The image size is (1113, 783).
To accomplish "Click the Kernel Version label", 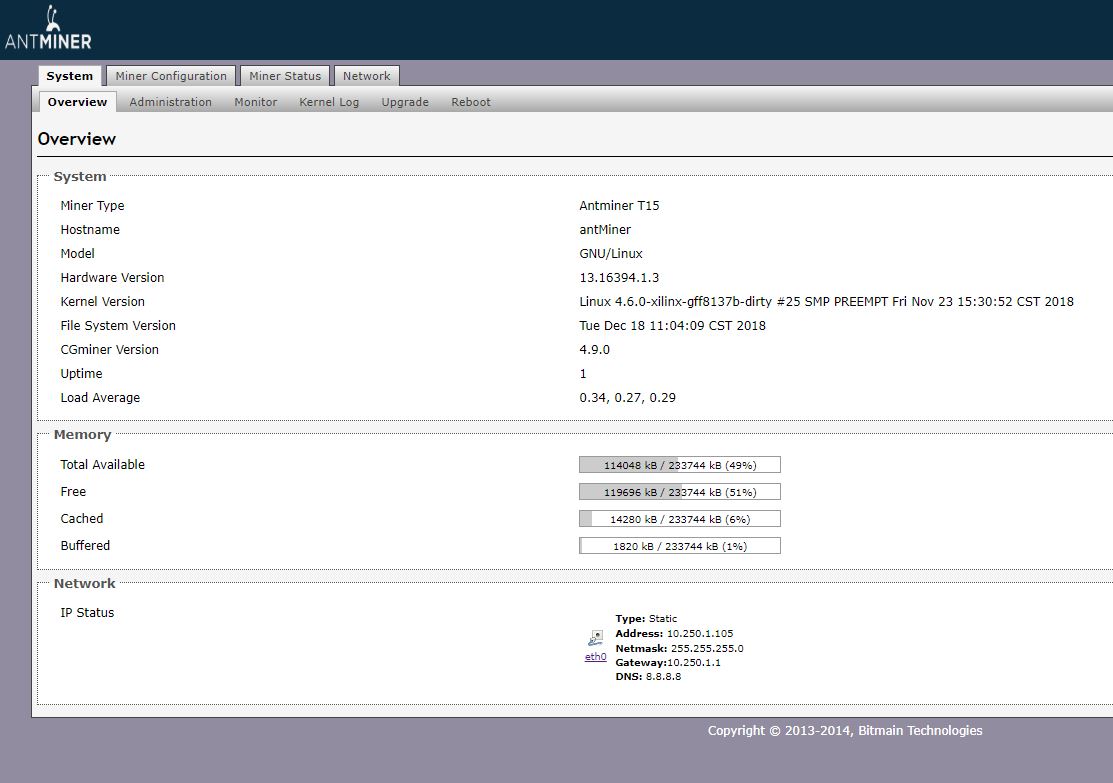I will tap(102, 302).
